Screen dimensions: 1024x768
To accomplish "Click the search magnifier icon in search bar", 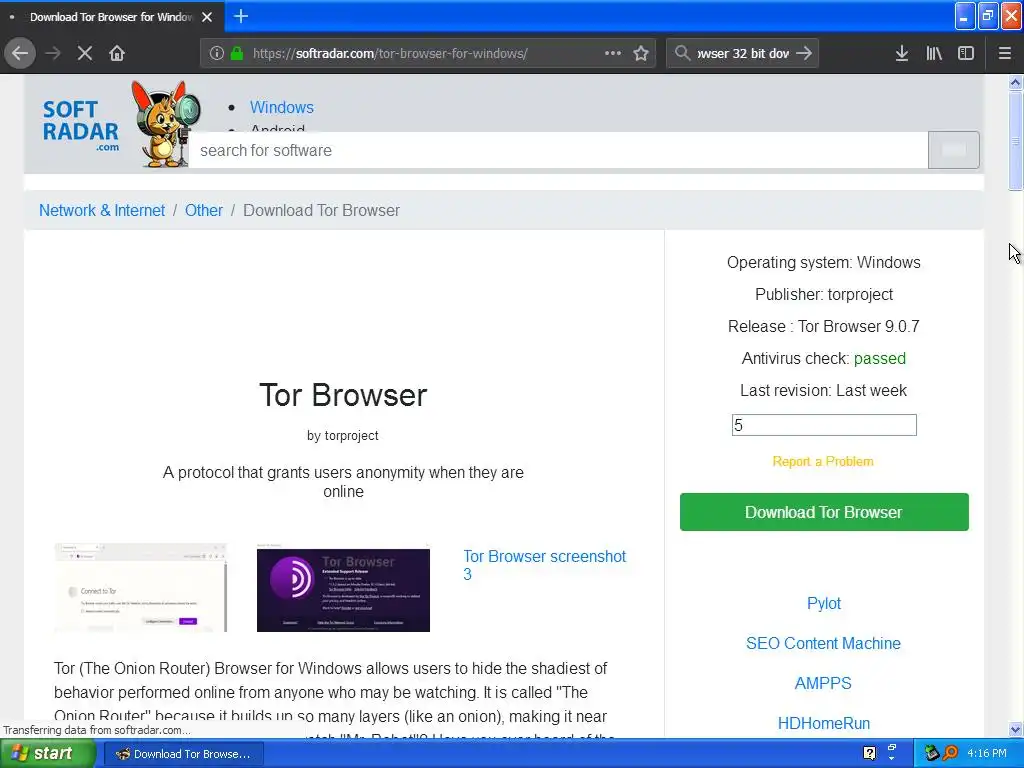I will point(682,53).
